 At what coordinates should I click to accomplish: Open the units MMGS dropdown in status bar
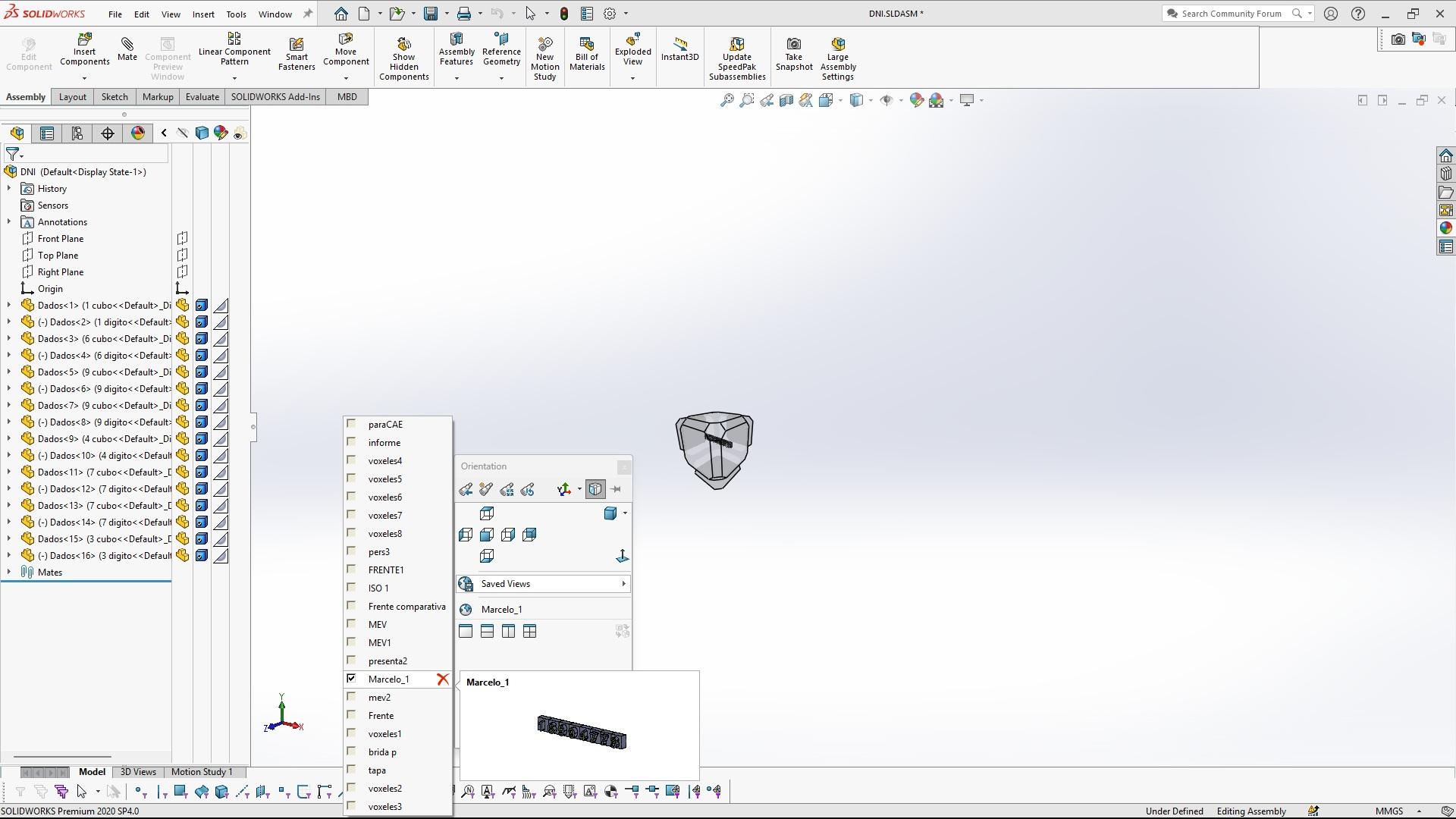[x=1419, y=811]
